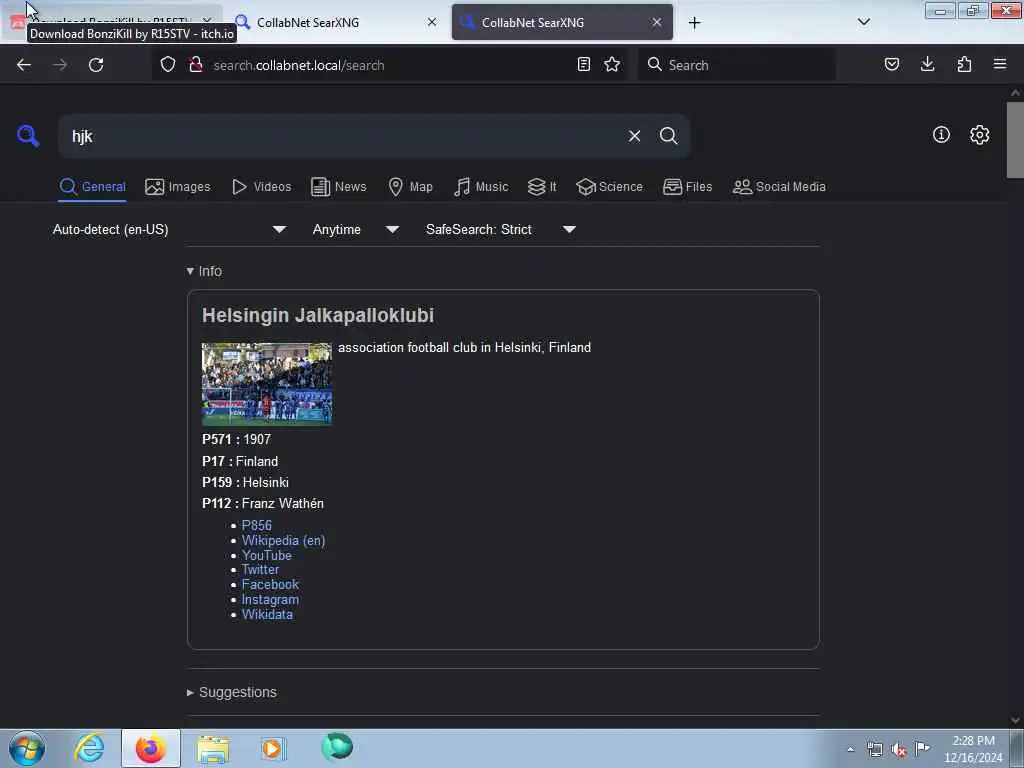This screenshot has width=1024, height=768.
Task: Open the Twitter link
Action: [x=260, y=569]
